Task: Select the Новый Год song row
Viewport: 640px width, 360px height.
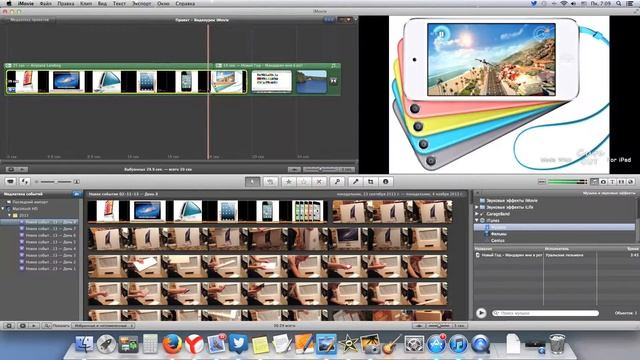Action: pyautogui.click(x=556, y=255)
